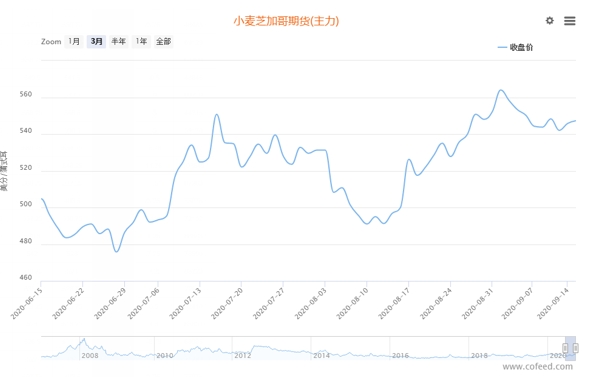Click the x-axis label 2020-07-13
The height and width of the screenshot is (377, 594).
[185, 303]
